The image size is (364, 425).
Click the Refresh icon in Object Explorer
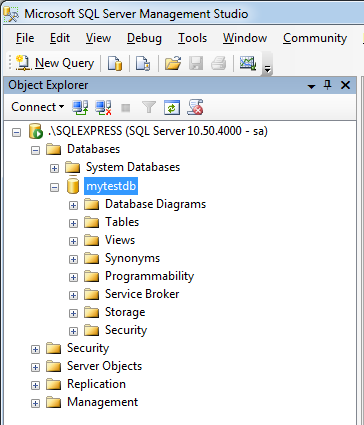coord(172,107)
